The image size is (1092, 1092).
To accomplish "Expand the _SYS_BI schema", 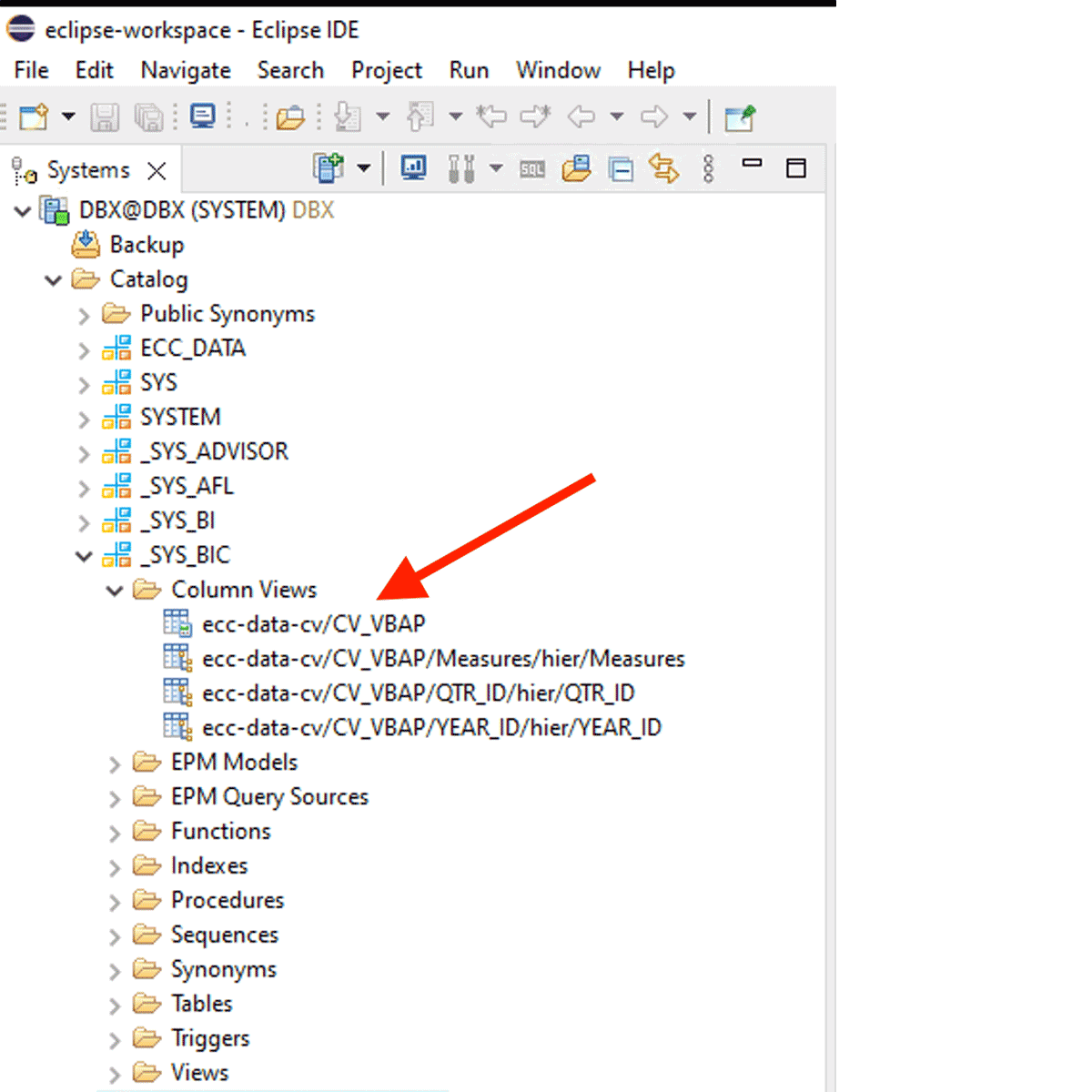I will [84, 523].
